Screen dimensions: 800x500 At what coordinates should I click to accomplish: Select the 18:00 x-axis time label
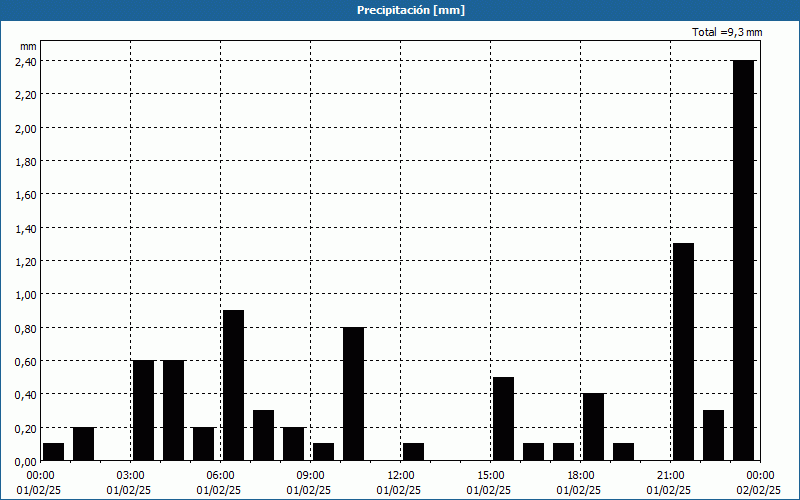coord(580,475)
